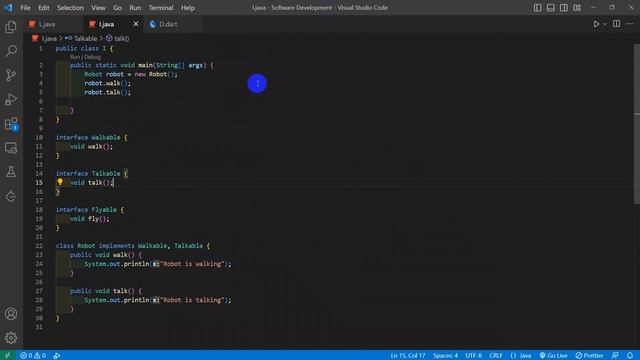640x360 pixels.
Task: Open the Selection menu
Action: click(x=70, y=8)
